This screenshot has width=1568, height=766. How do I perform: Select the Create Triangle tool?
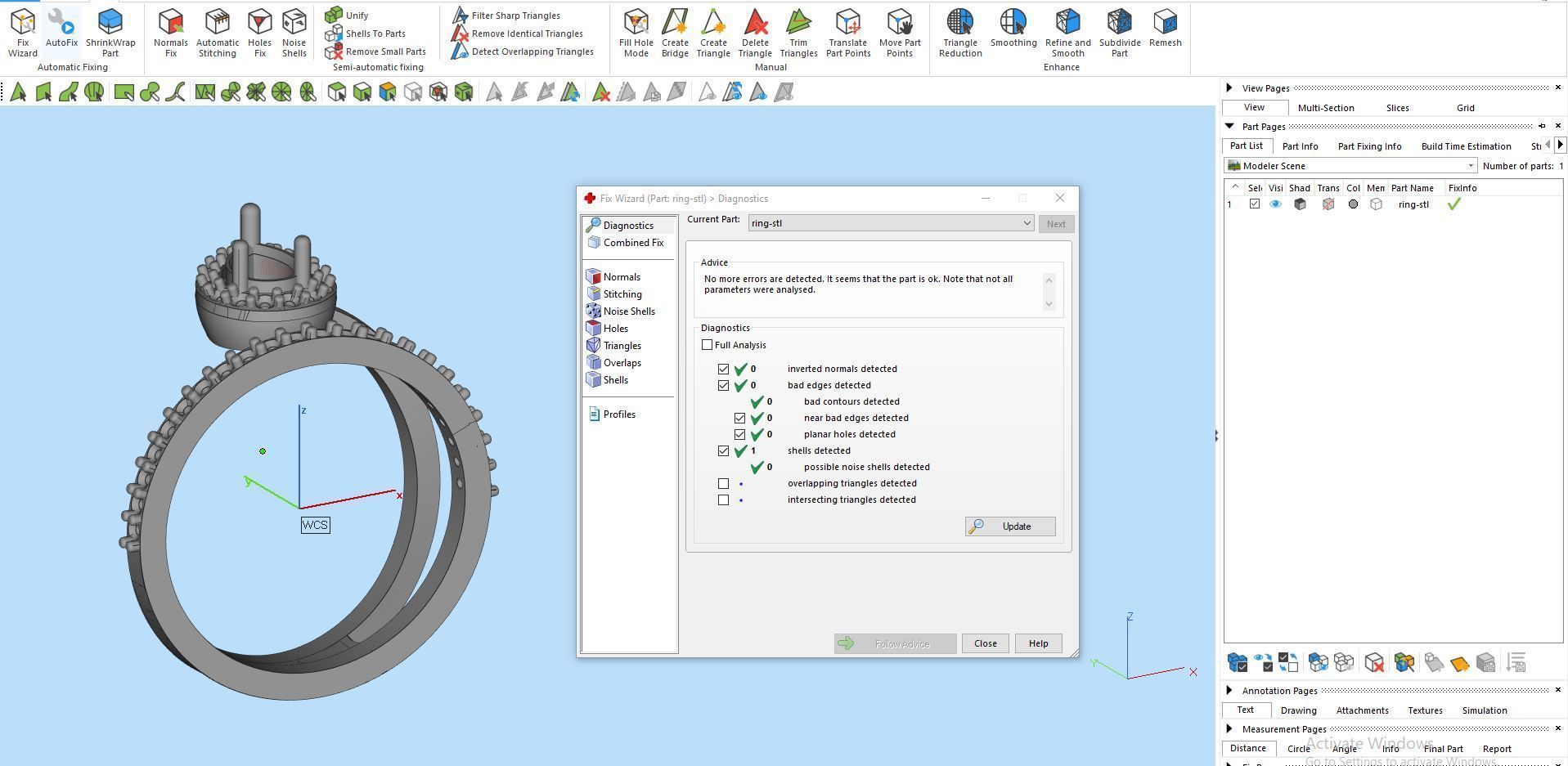(x=713, y=34)
